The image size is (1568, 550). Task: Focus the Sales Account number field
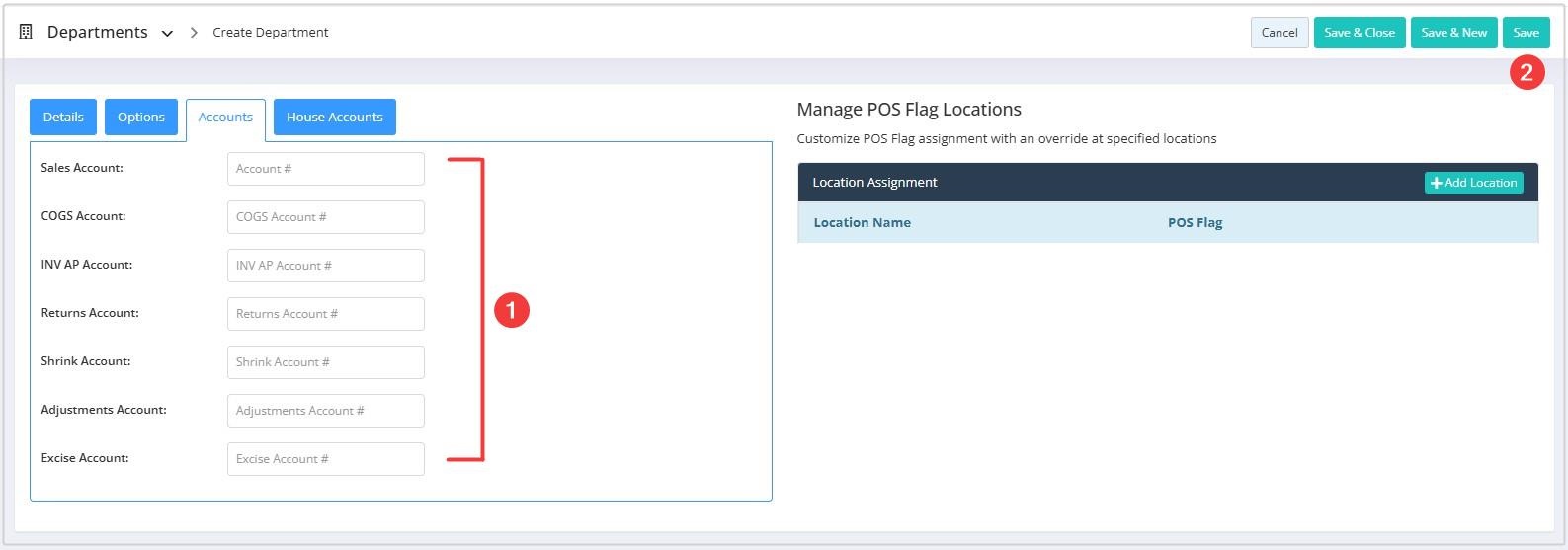click(x=326, y=169)
